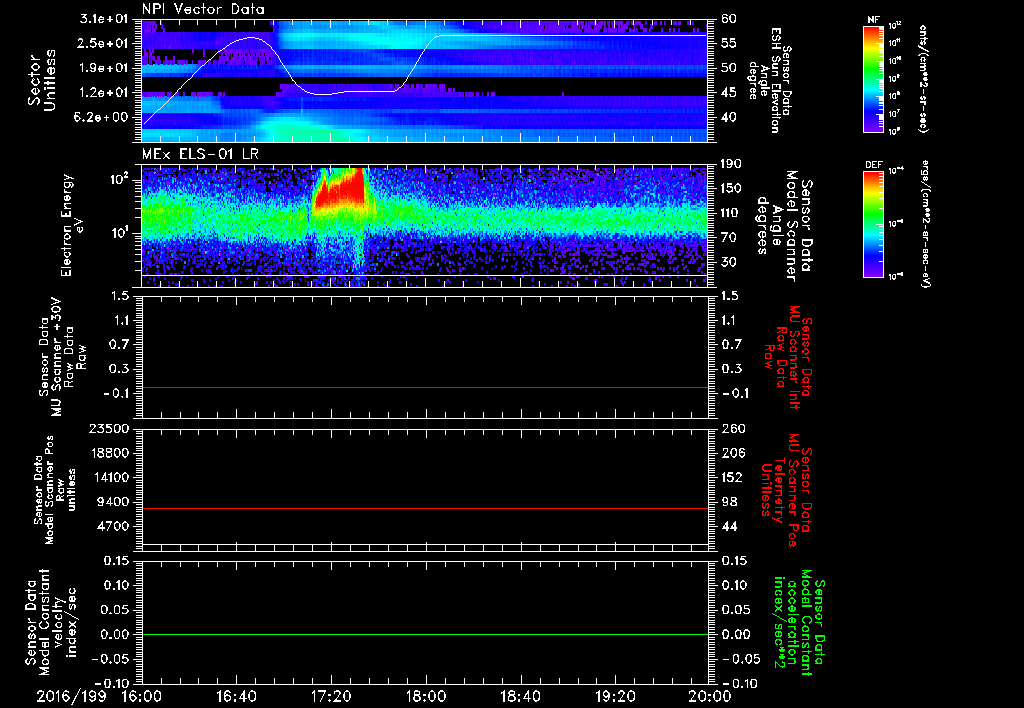Click the 'Model Scanner Angle degrees' axis label
The height and width of the screenshot is (708, 1024).
[x=784, y=225]
